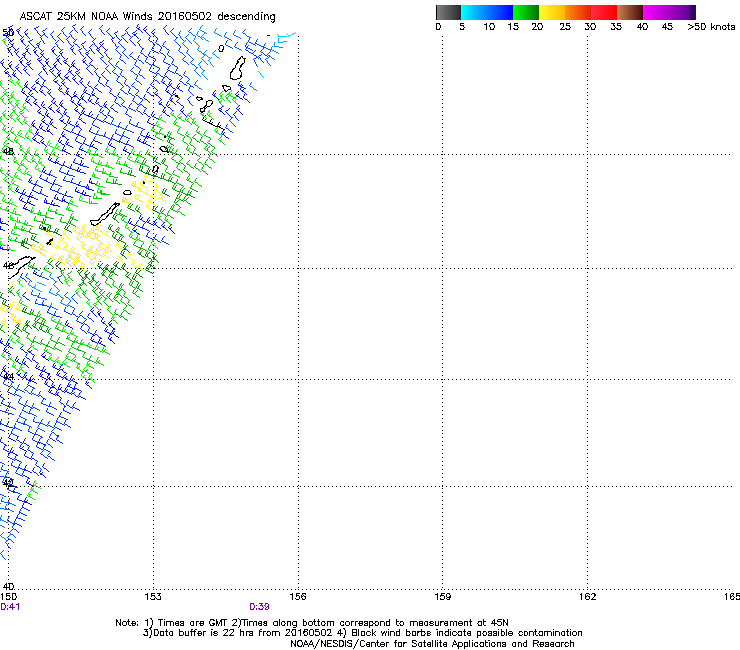Click the orange 25-30 knots legend swatch
Image resolution: width=740 pixels, height=650 pixels.
coord(578,12)
